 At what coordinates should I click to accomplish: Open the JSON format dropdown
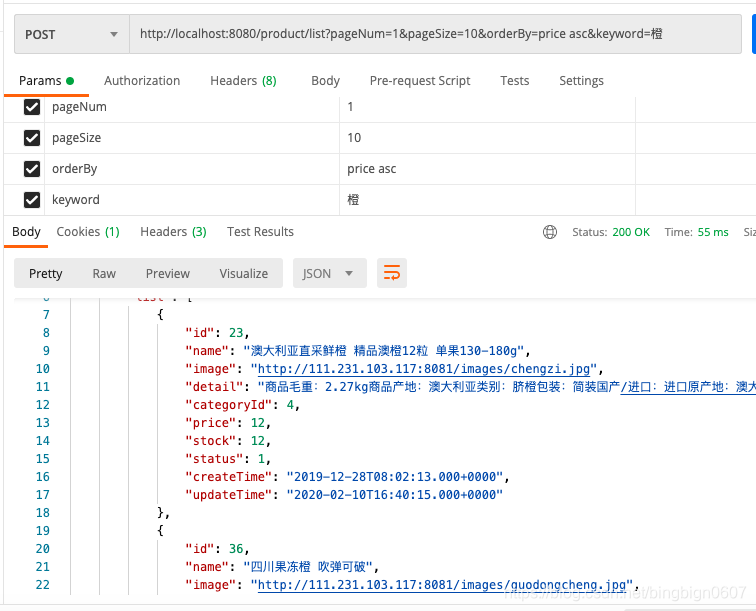pos(329,273)
